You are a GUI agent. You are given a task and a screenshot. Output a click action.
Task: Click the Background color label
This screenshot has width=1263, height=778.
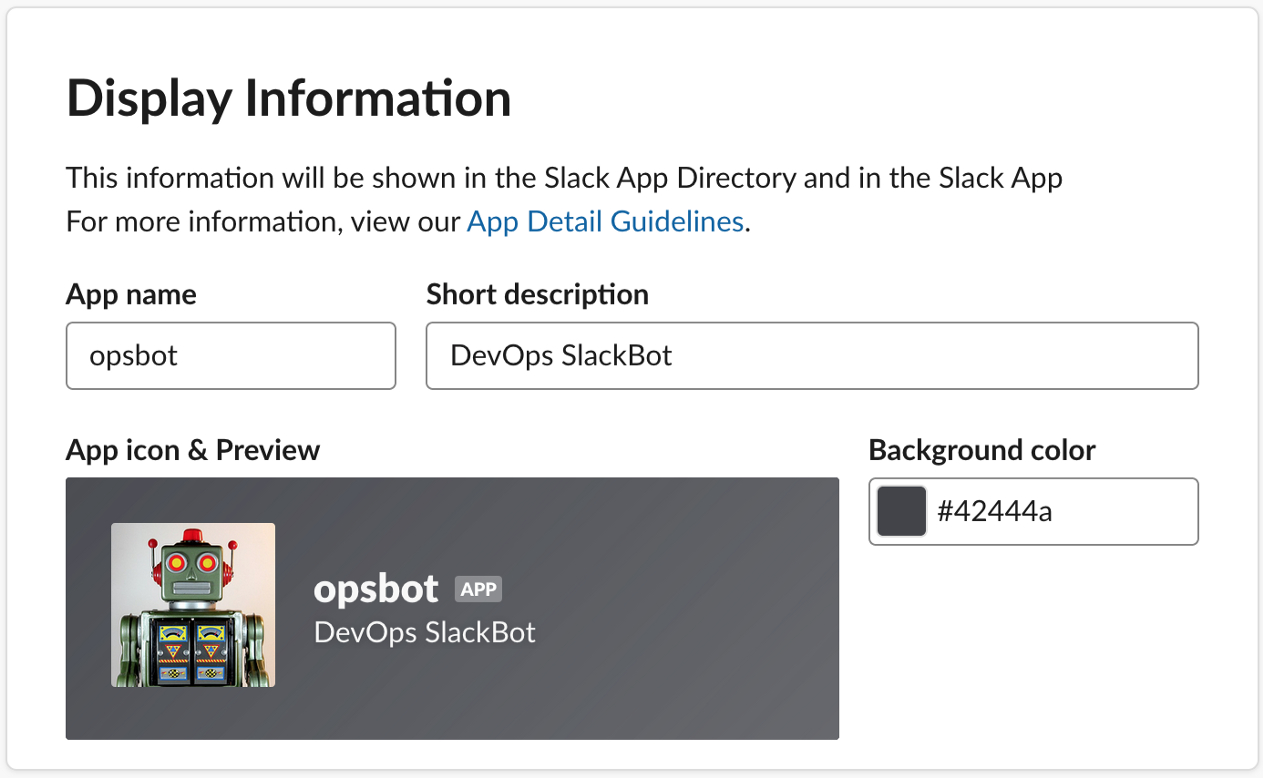(982, 450)
